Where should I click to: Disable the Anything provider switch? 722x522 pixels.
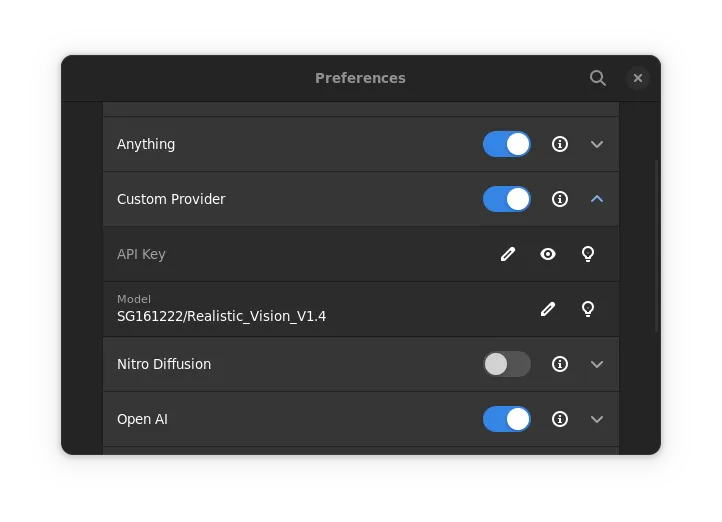point(507,144)
